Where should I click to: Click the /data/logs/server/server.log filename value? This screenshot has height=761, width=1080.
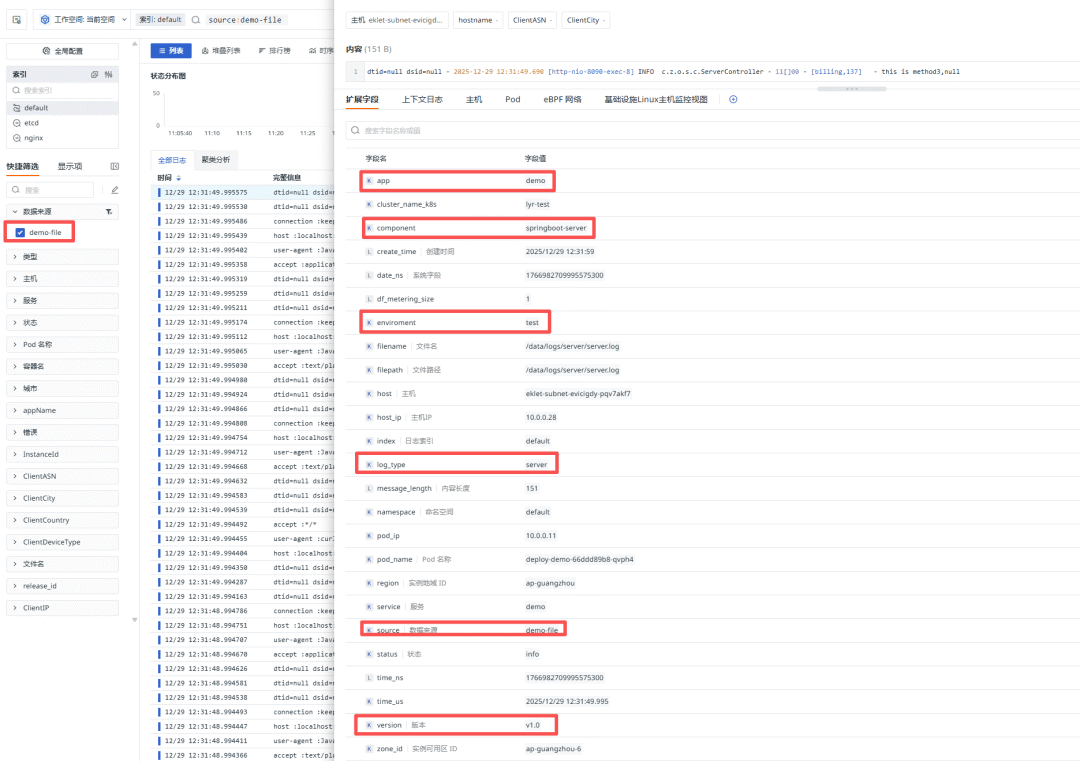point(572,346)
